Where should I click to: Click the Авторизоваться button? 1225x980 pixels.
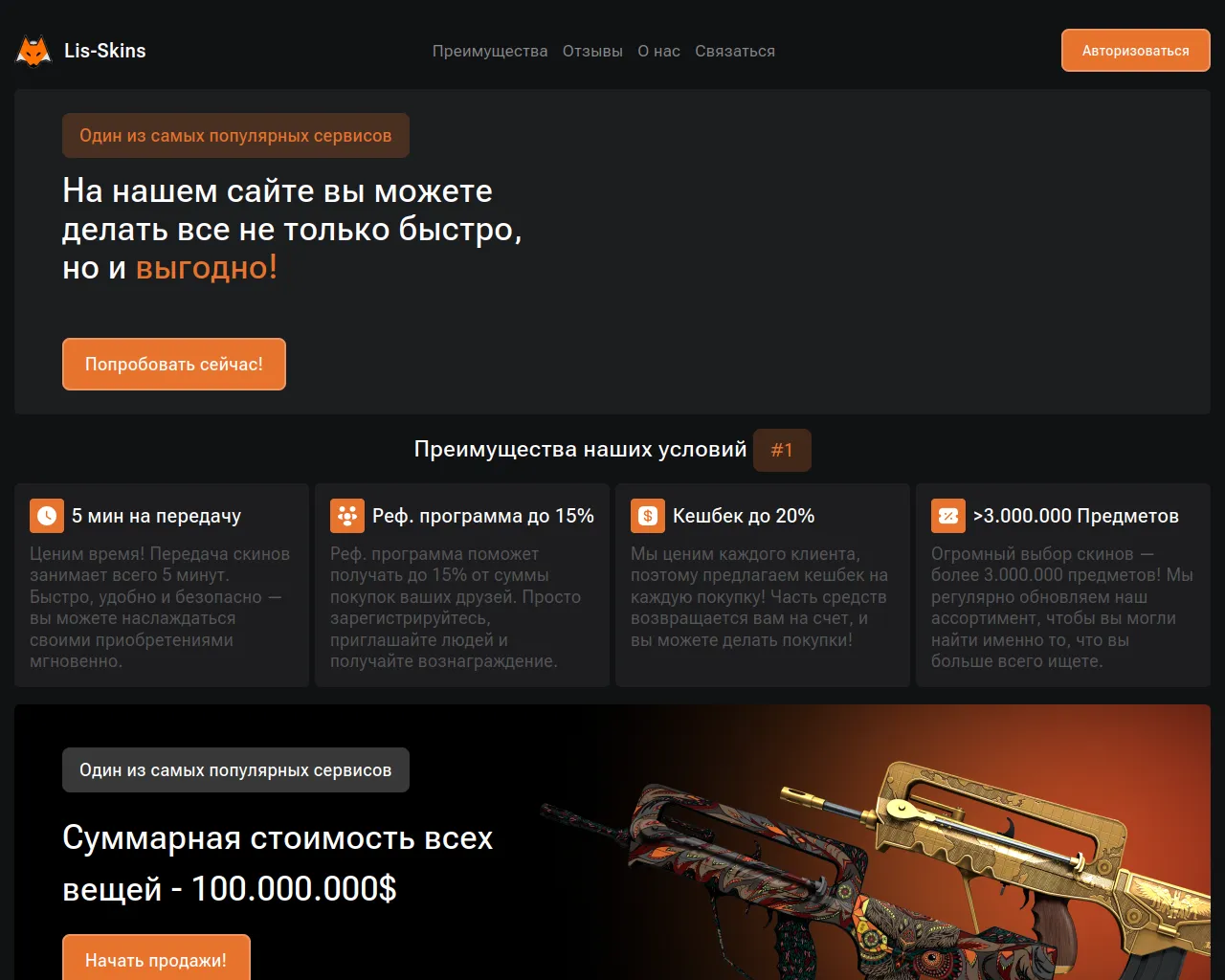tap(1136, 51)
